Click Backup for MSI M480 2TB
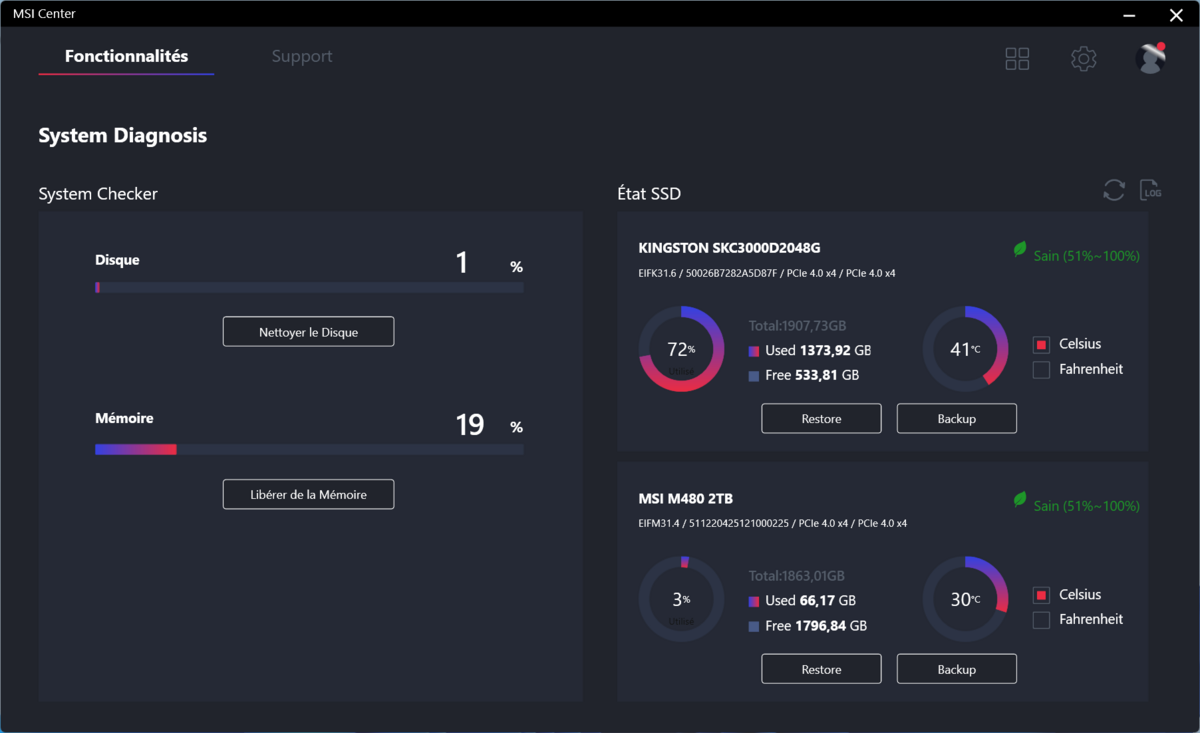Image resolution: width=1200 pixels, height=733 pixels. (x=957, y=669)
